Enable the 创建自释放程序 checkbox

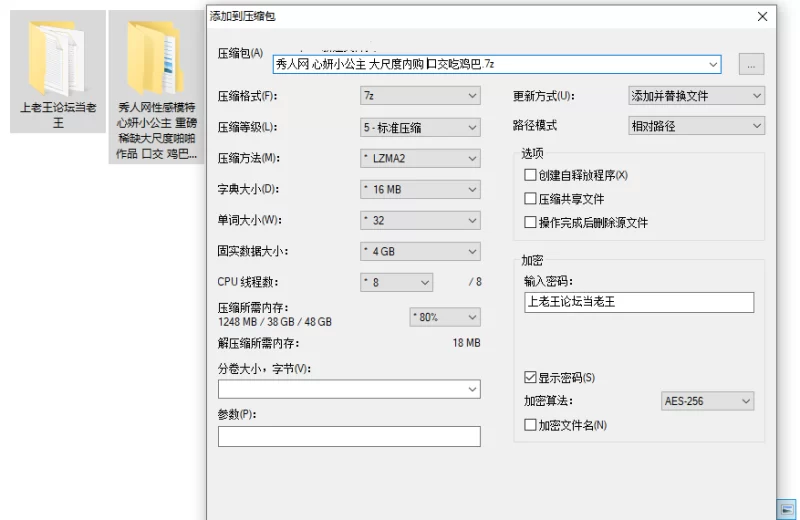tap(530, 175)
